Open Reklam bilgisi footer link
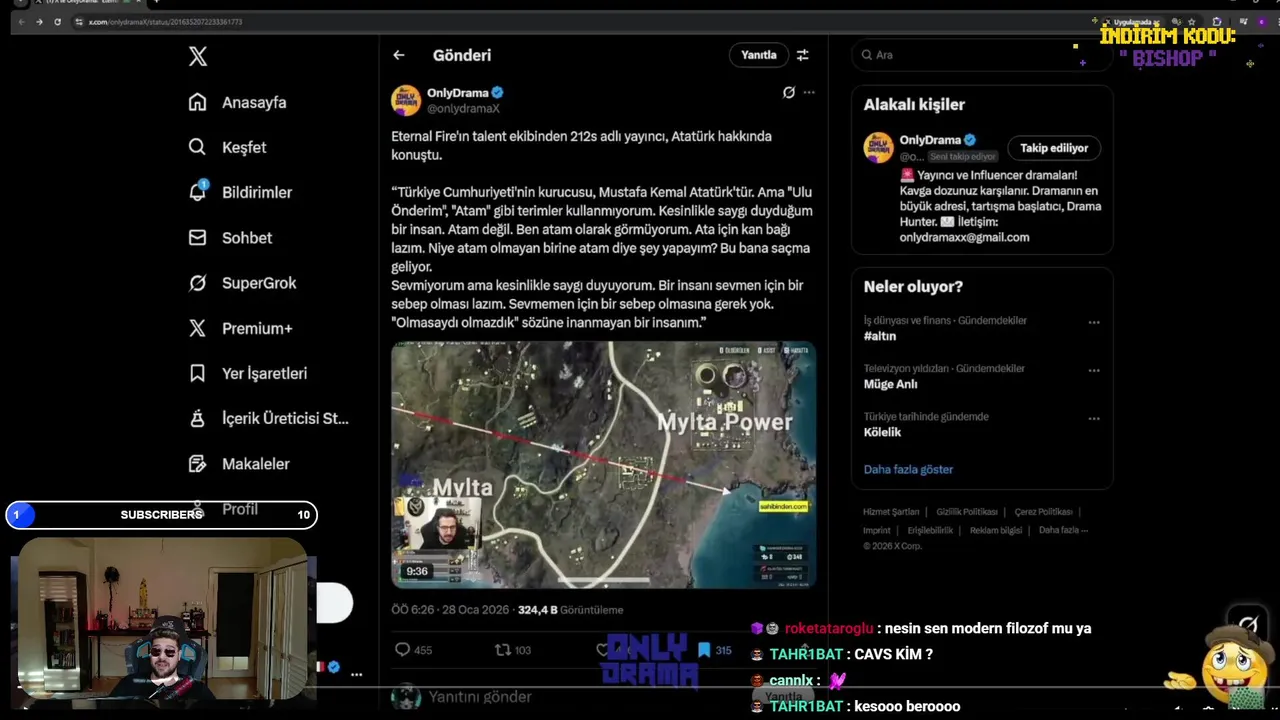 [x=996, y=530]
